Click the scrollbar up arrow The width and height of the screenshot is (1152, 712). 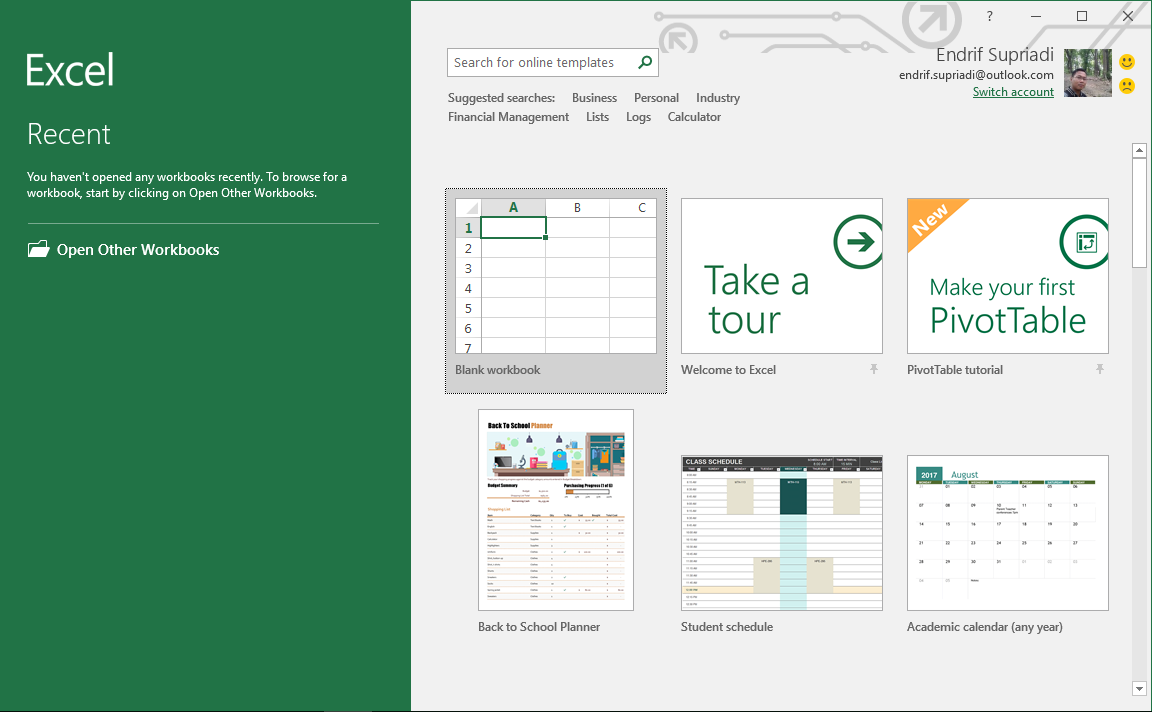tap(1140, 150)
